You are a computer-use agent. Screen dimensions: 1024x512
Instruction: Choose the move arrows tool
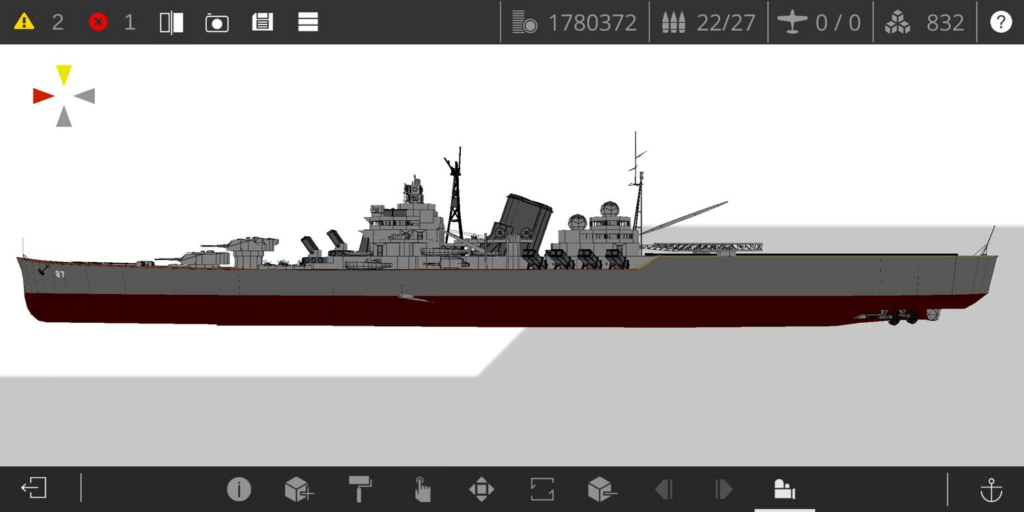pyautogui.click(x=481, y=489)
